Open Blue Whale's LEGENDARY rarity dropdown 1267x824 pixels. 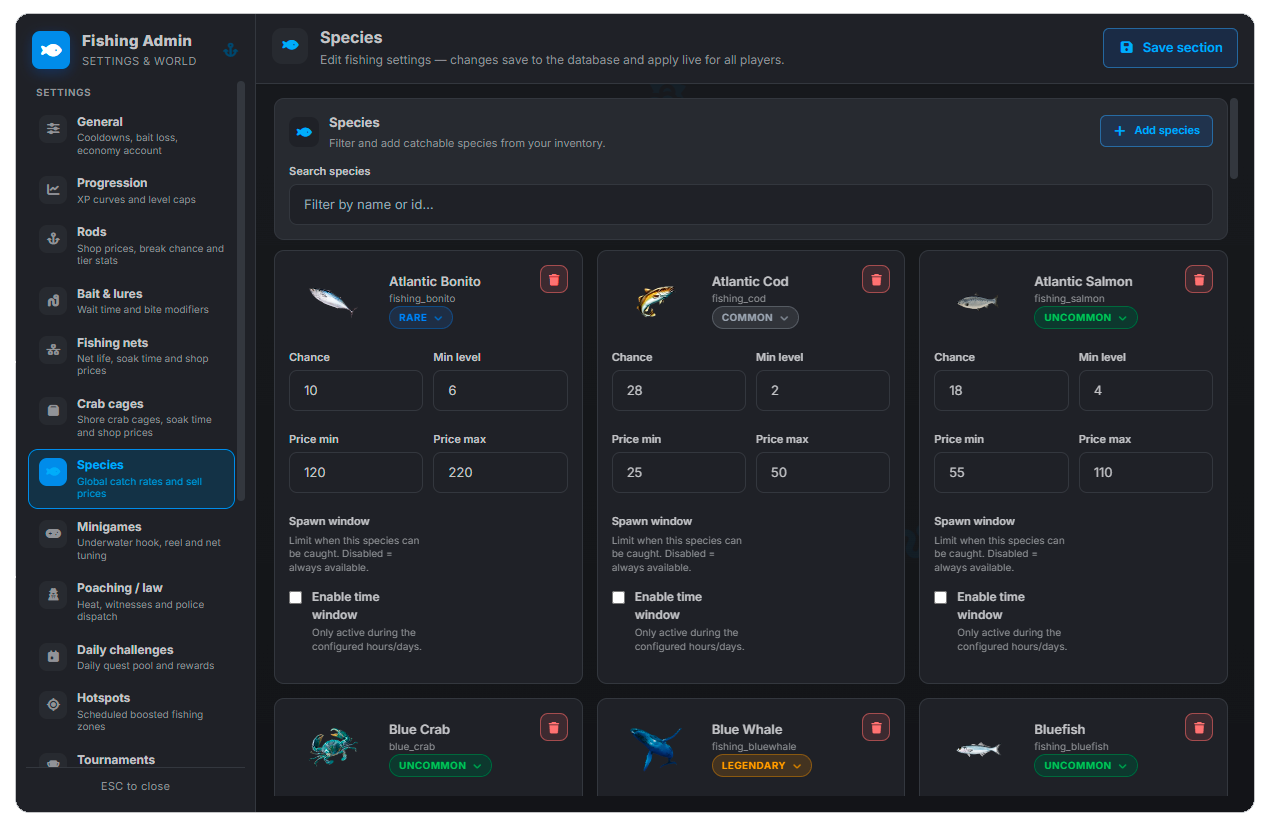tap(762, 766)
